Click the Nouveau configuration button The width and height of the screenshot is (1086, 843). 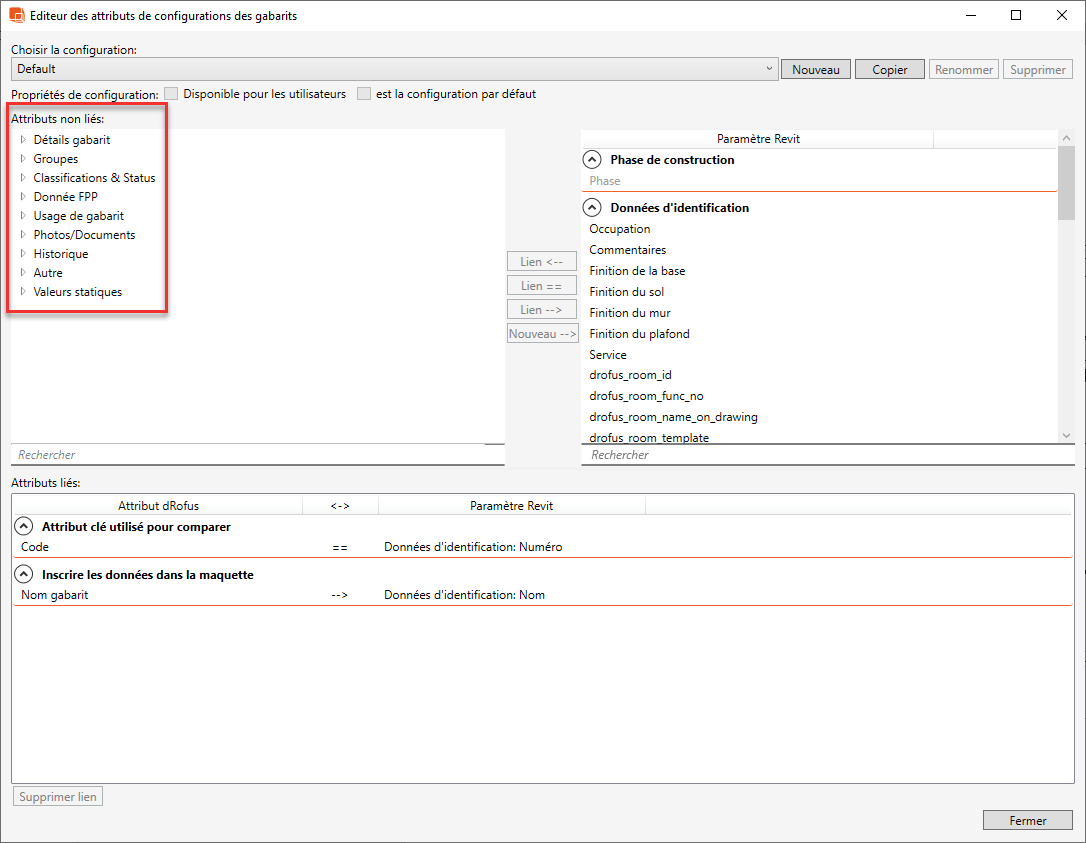click(815, 70)
